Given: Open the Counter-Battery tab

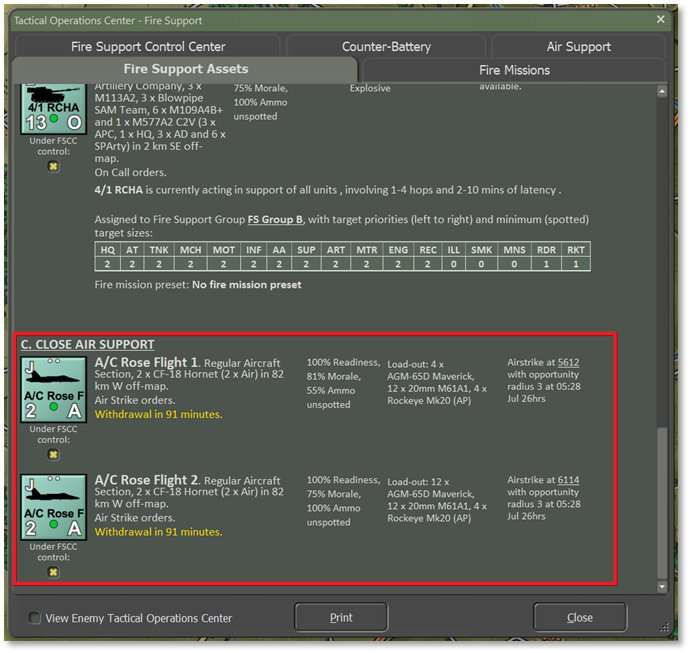Looking at the screenshot, I should 386,47.
